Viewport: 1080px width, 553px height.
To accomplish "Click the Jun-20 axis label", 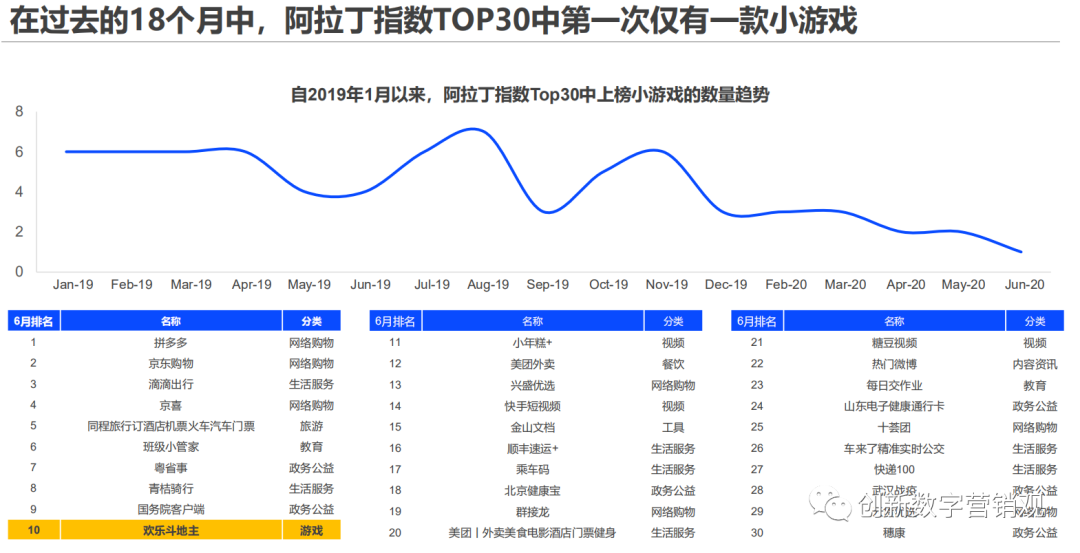I will pos(1024,284).
